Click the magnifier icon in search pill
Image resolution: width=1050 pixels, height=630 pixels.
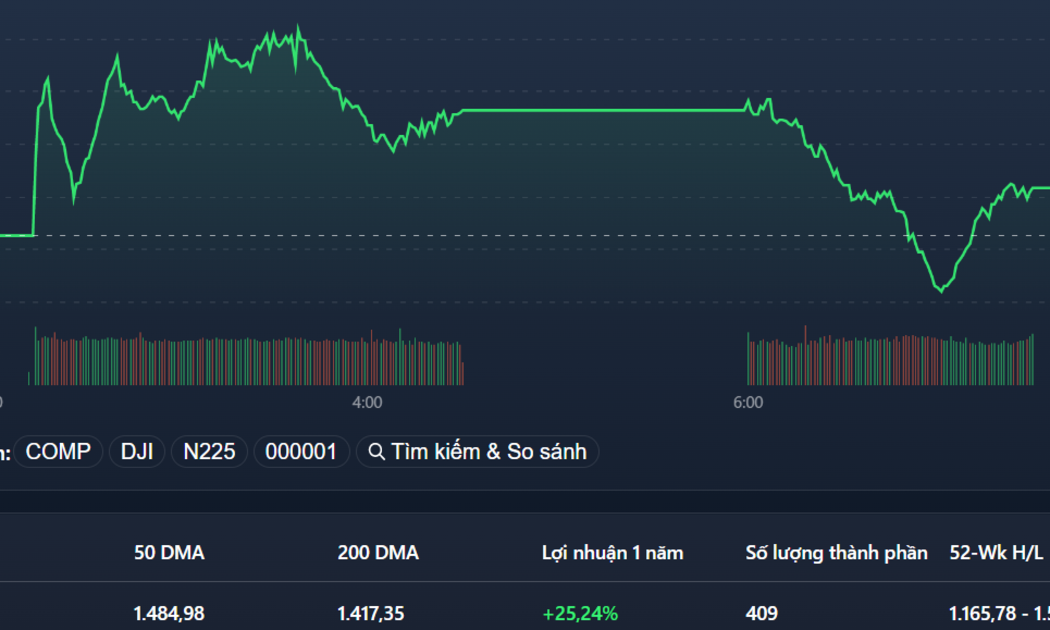click(376, 452)
